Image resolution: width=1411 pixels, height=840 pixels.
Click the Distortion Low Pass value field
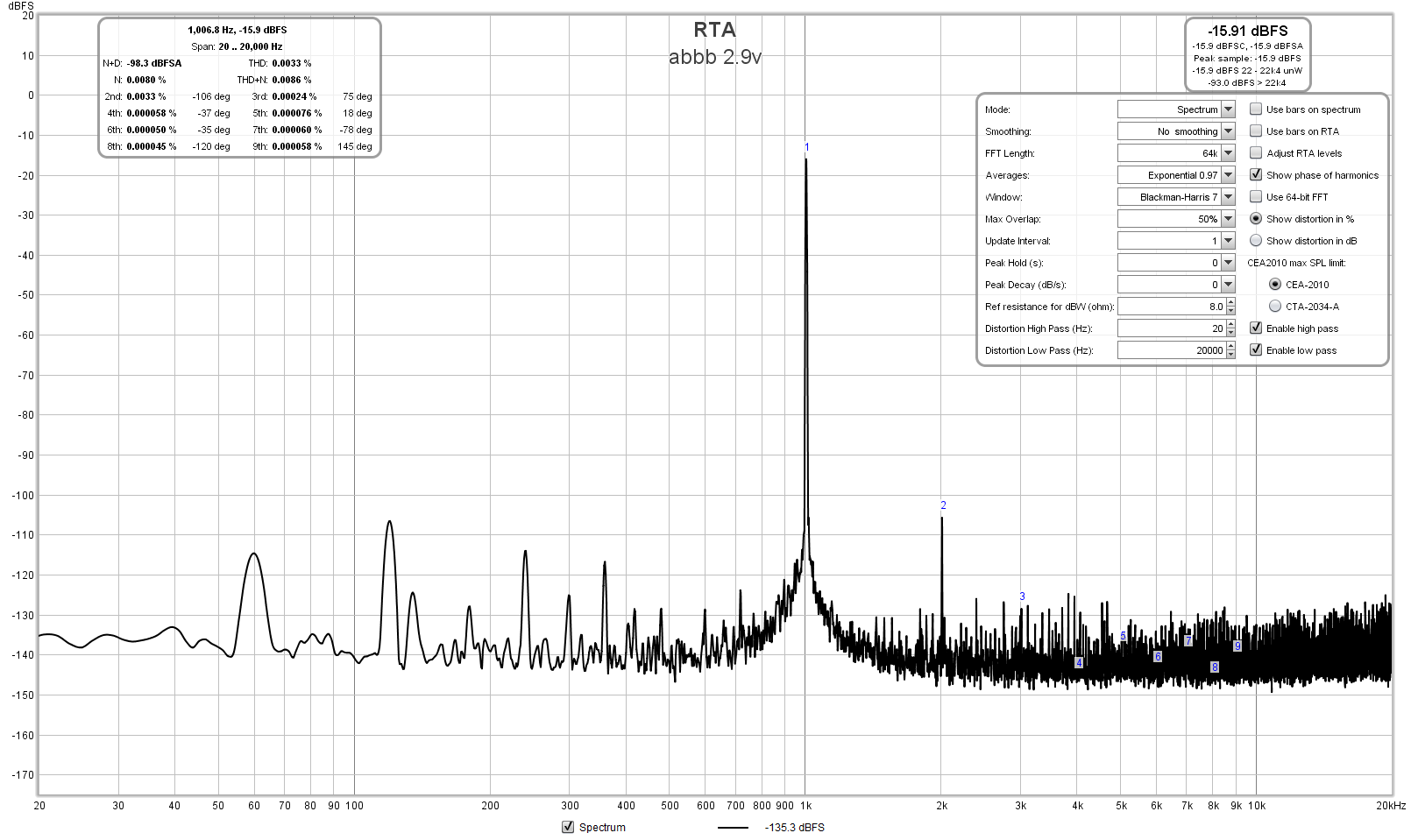coord(1172,350)
